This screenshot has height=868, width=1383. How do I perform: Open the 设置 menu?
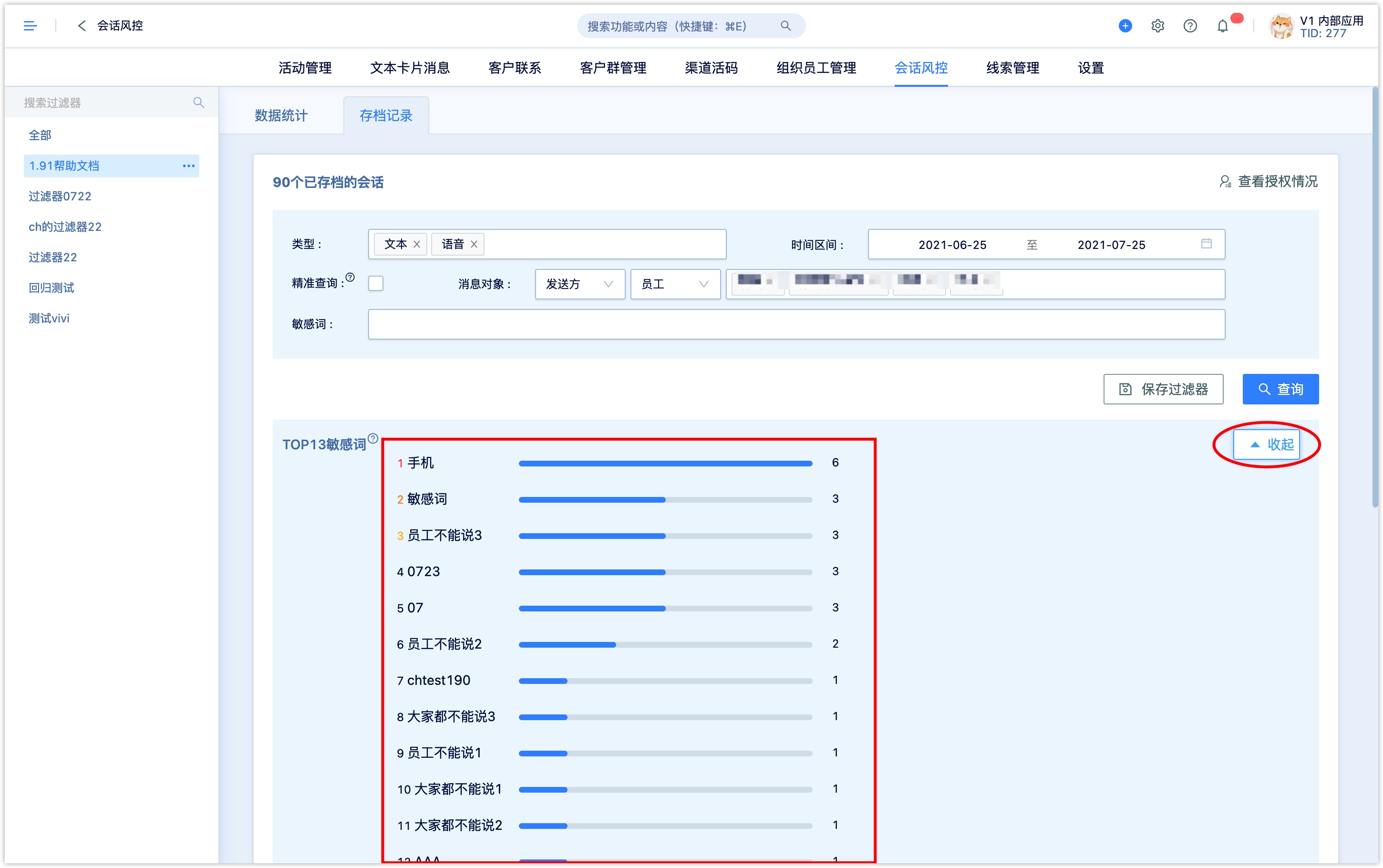coord(1091,68)
